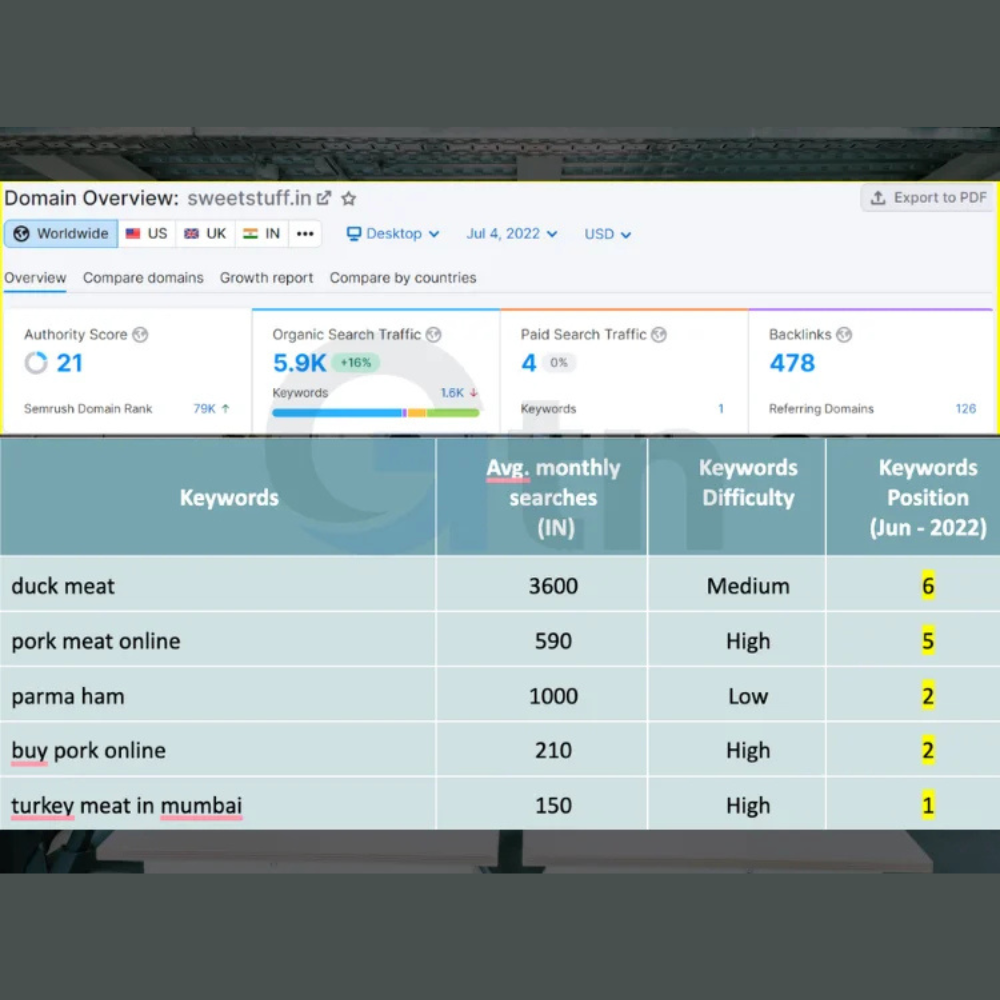Image resolution: width=1000 pixels, height=1000 pixels.
Task: Expand the Jul 4, 2022 date dropdown
Action: (511, 234)
